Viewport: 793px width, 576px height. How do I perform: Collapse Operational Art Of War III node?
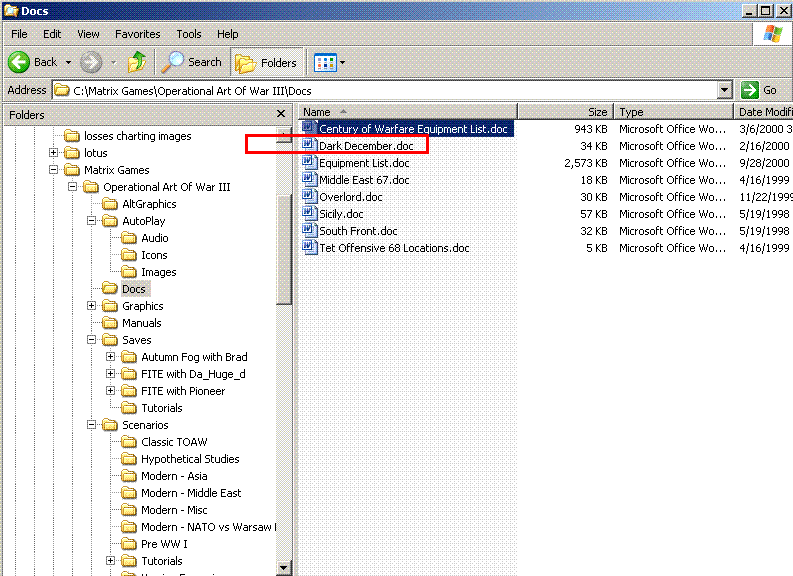(73, 187)
